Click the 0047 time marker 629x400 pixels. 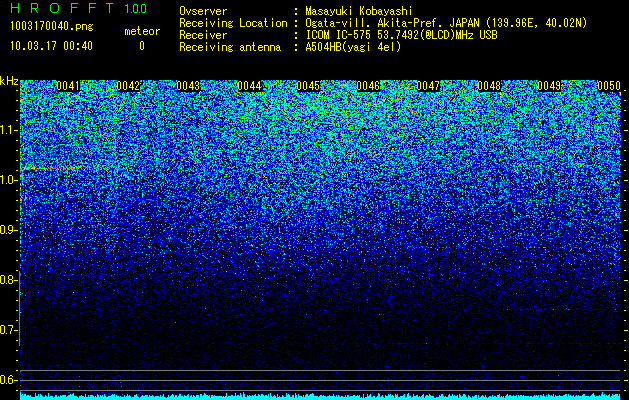428,86
